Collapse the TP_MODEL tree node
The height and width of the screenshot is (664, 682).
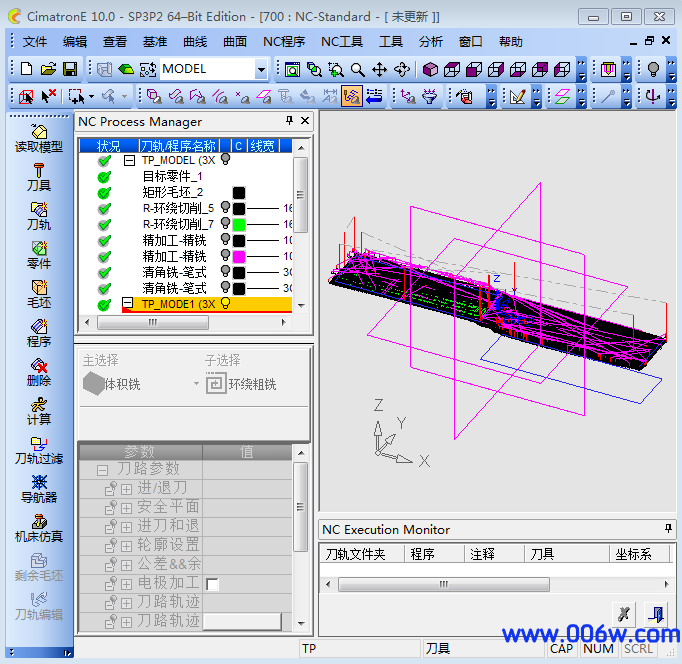(129, 160)
